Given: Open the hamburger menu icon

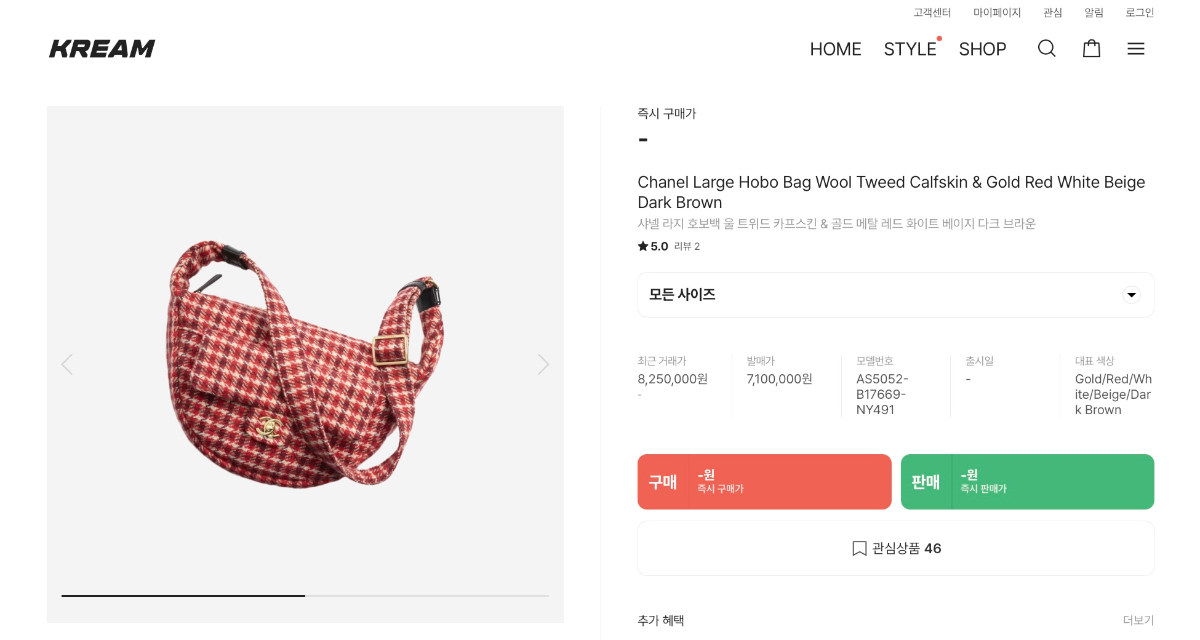Looking at the screenshot, I should (1136, 48).
